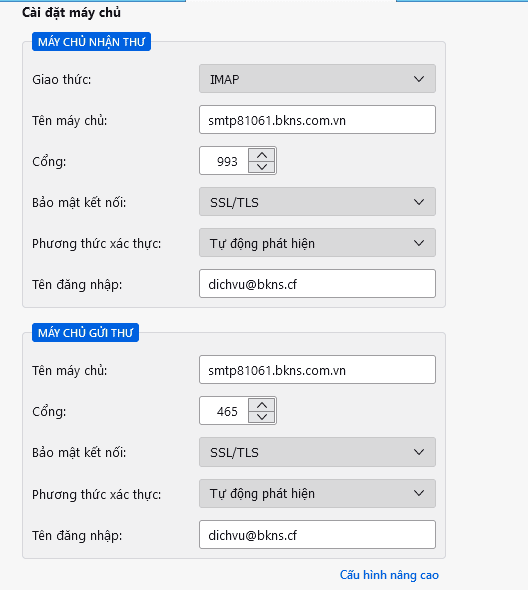Open the Giao thức IMAP dropdown

(x=317, y=79)
